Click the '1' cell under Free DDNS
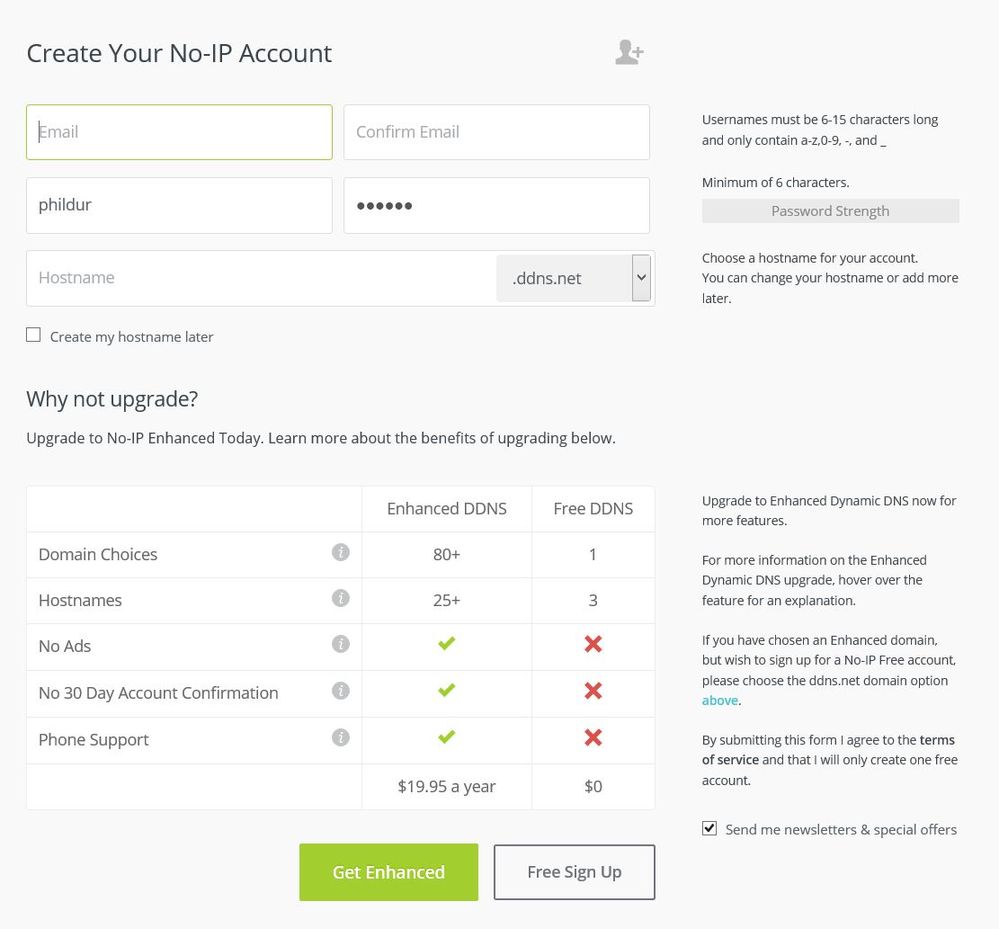Screen dimensions: 999x929 pos(593,554)
